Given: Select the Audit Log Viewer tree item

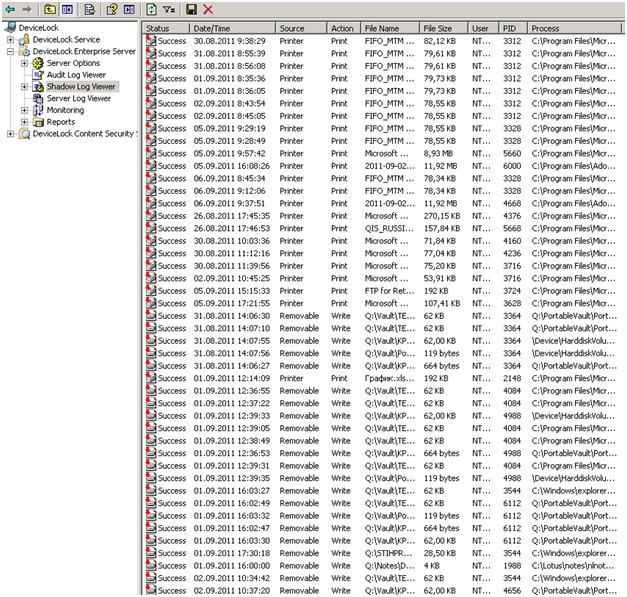Looking at the screenshot, I should coord(76,75).
